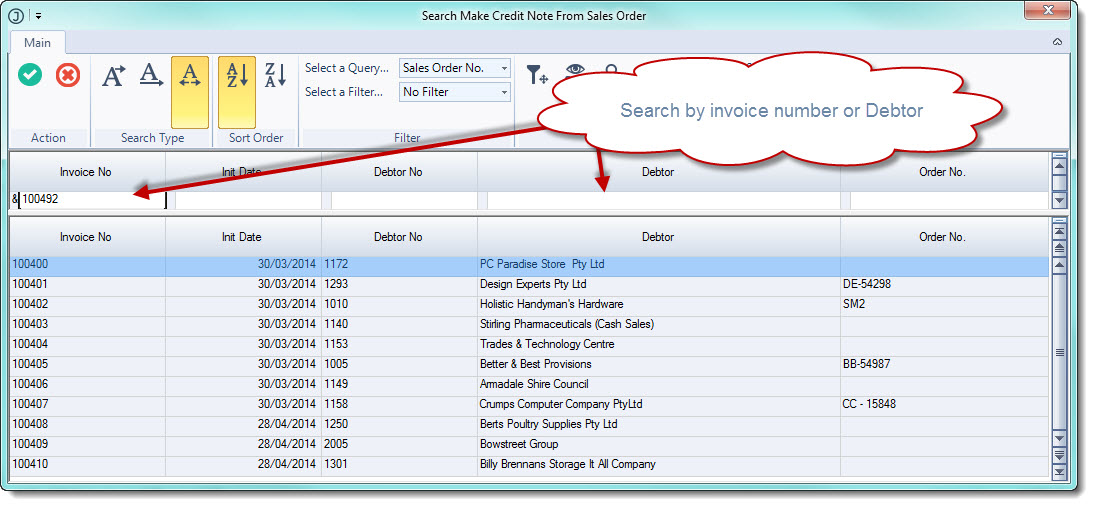Click debtor Billy Brennans Storage It All Company
The image size is (1093, 506).
coord(568,464)
